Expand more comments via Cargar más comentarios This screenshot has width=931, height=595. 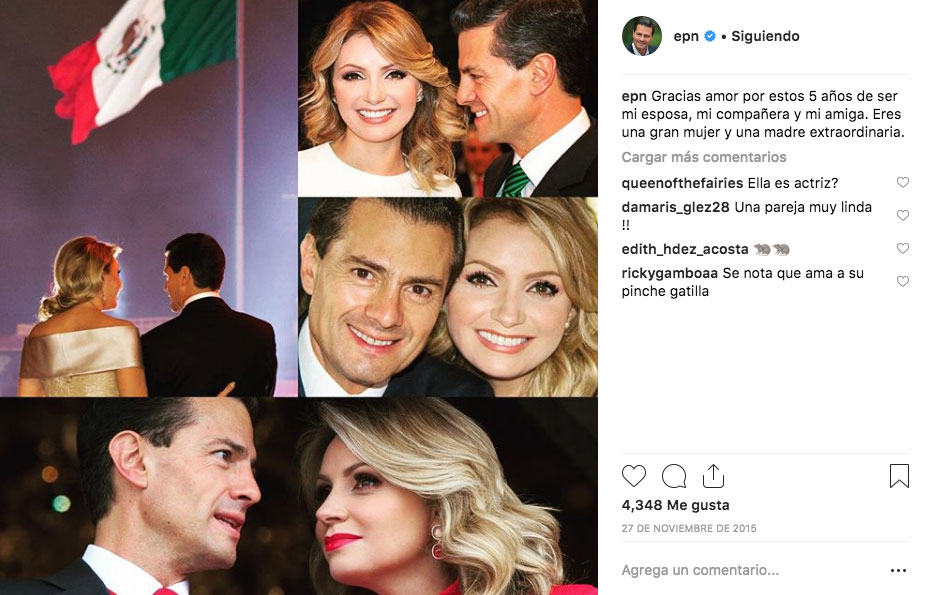(706, 157)
